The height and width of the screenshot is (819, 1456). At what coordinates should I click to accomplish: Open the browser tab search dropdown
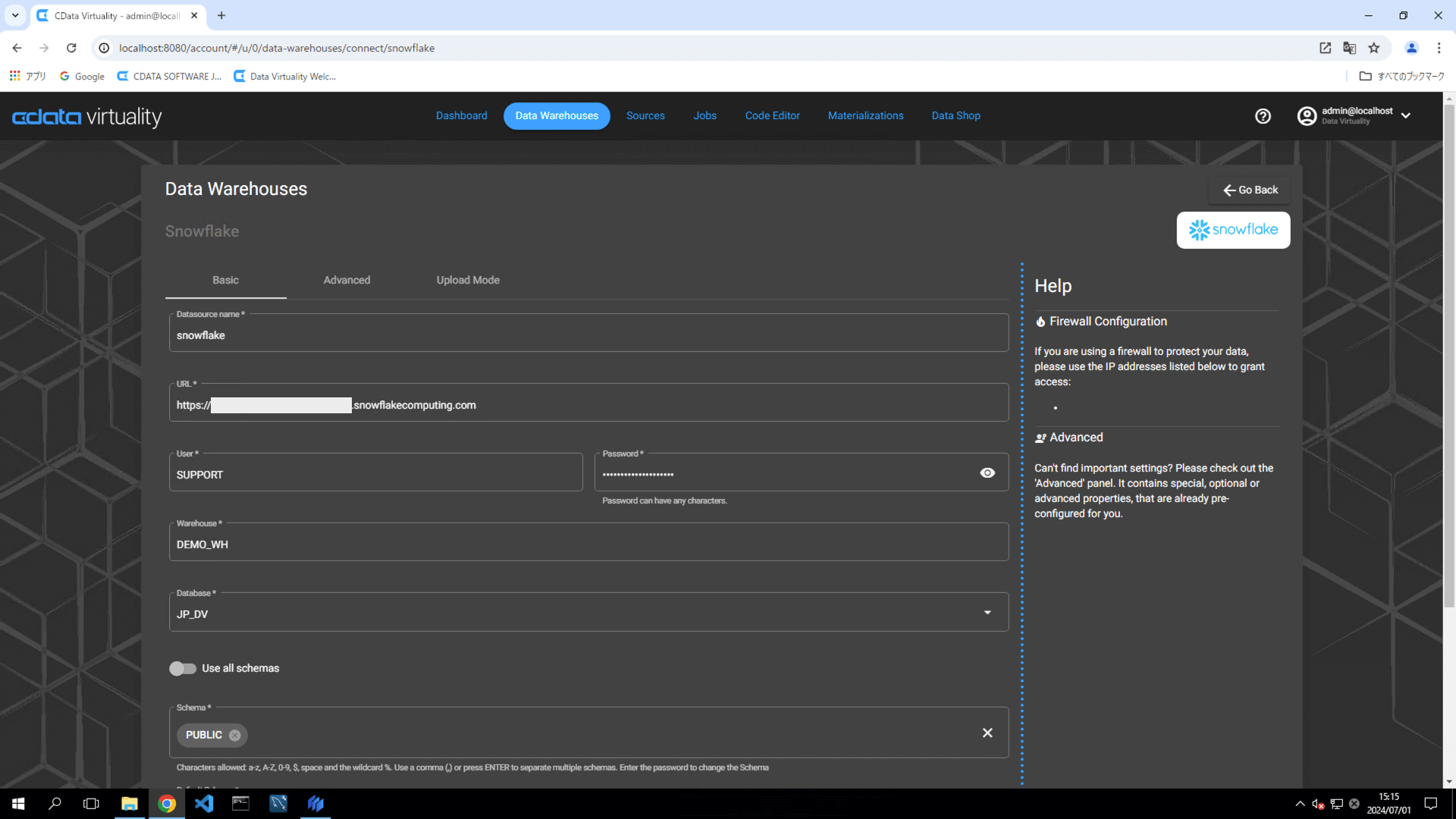15,15
